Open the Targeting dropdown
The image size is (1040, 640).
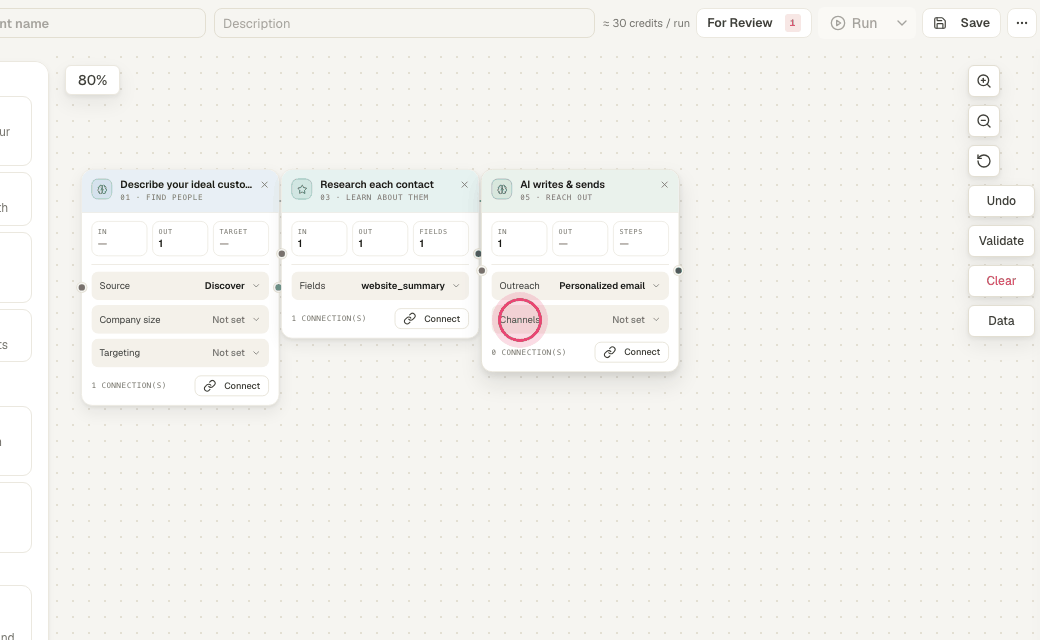point(180,353)
